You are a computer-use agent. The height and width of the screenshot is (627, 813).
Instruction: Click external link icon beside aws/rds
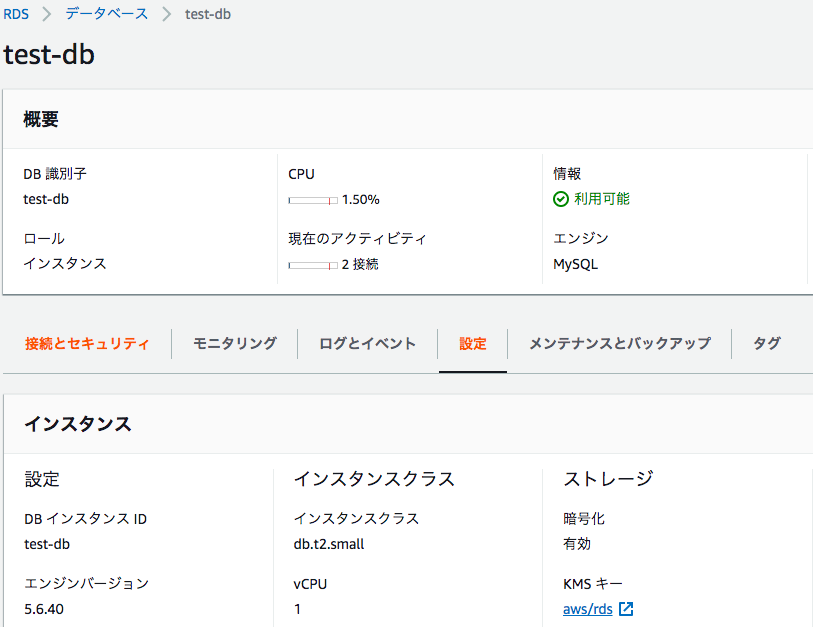[626, 609]
